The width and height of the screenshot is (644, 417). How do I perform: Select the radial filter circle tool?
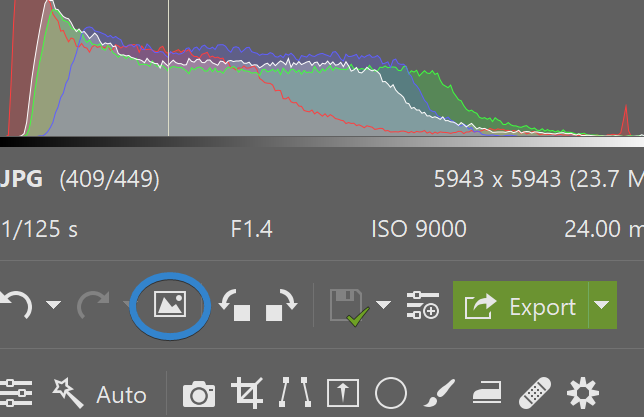pos(390,393)
